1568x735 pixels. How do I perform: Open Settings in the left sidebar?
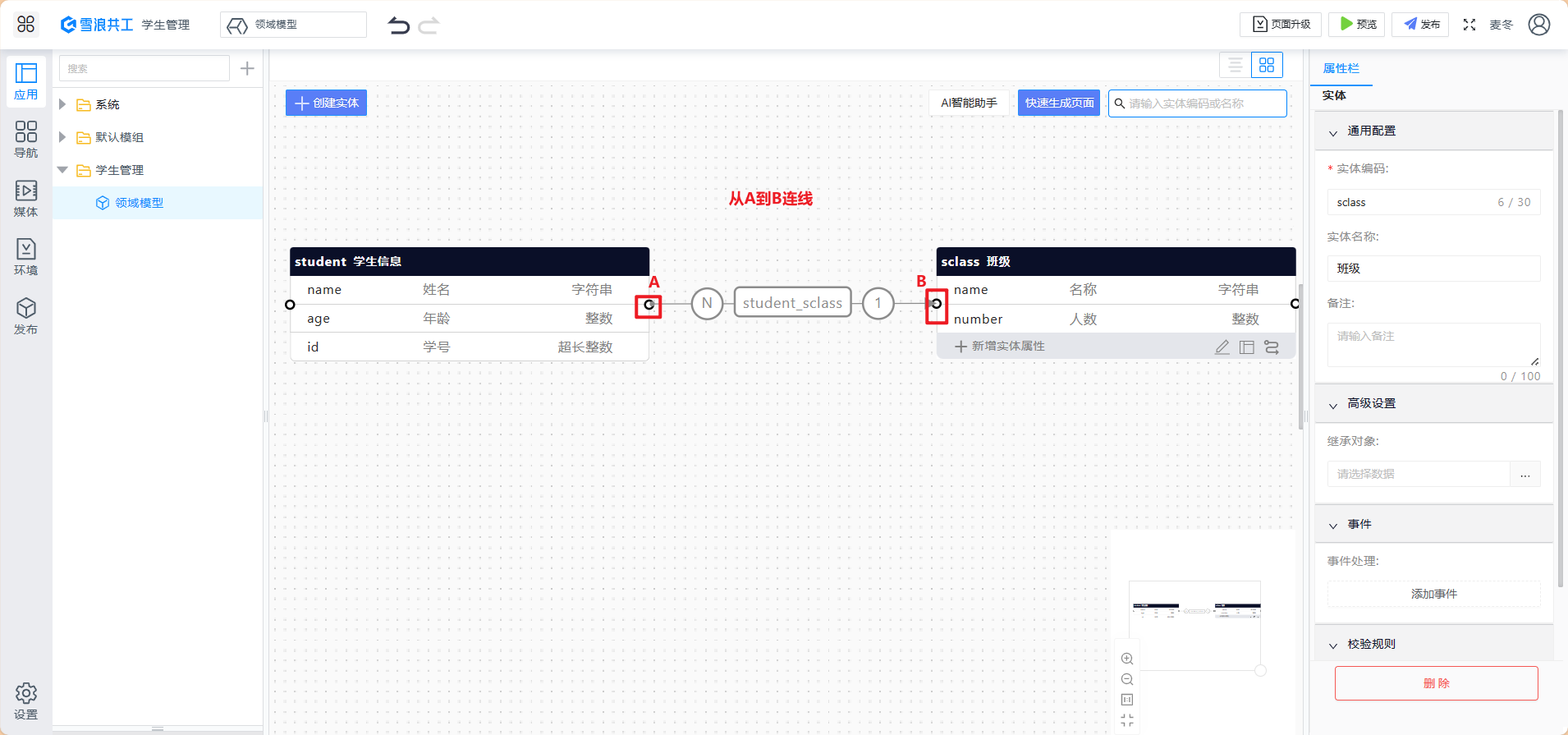(x=26, y=701)
